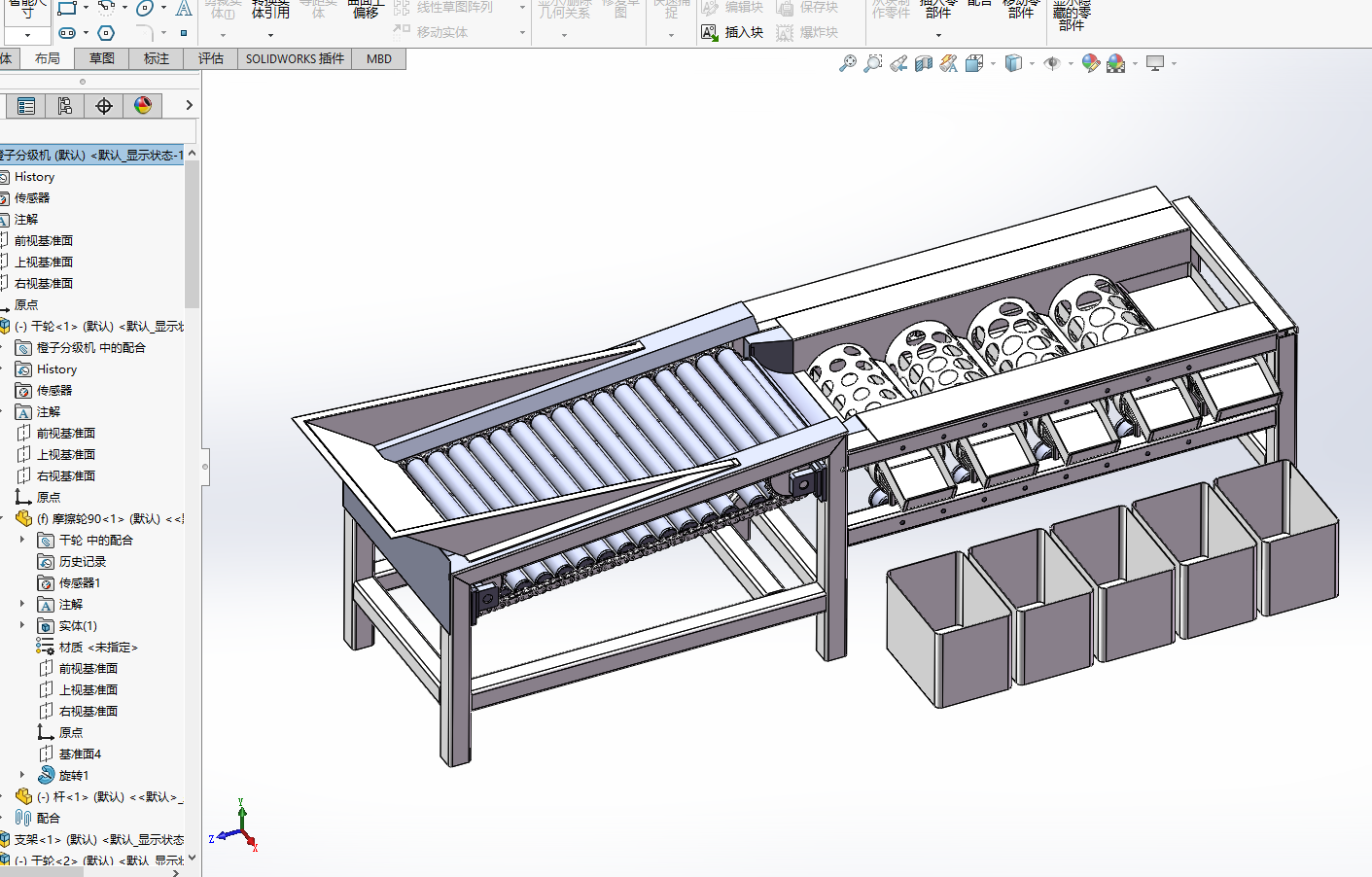Open the DisplayManager color wheel tab
Image resolution: width=1372 pixels, height=877 pixels.
[143, 106]
